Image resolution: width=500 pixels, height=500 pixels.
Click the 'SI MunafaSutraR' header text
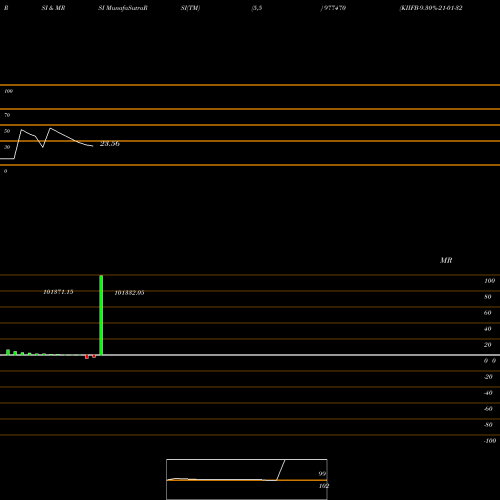click(123, 8)
